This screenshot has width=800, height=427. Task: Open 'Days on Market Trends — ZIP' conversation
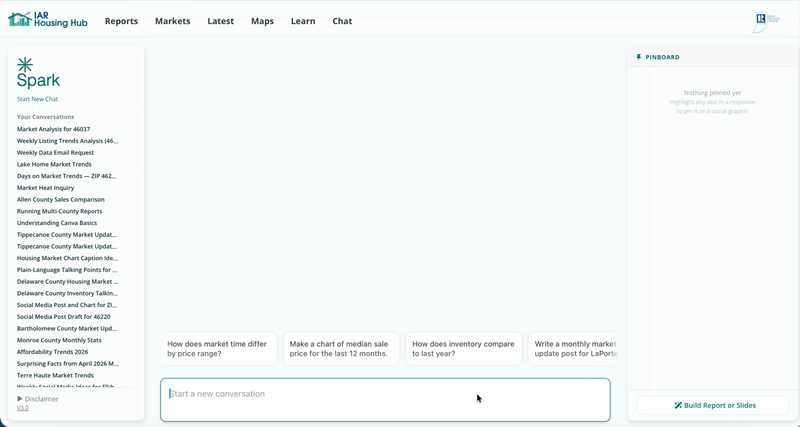67,176
